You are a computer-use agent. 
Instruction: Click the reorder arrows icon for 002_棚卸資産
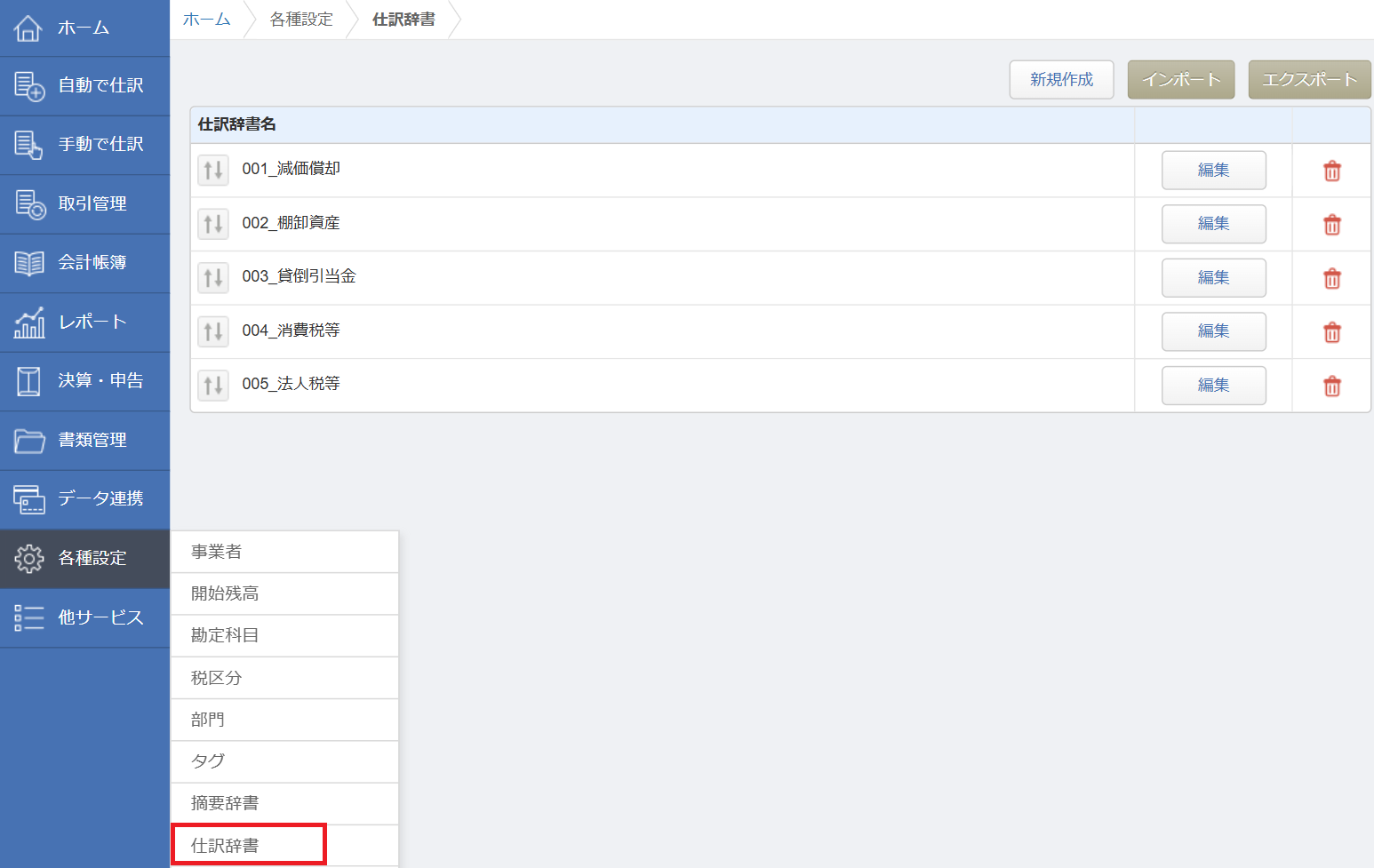point(213,224)
